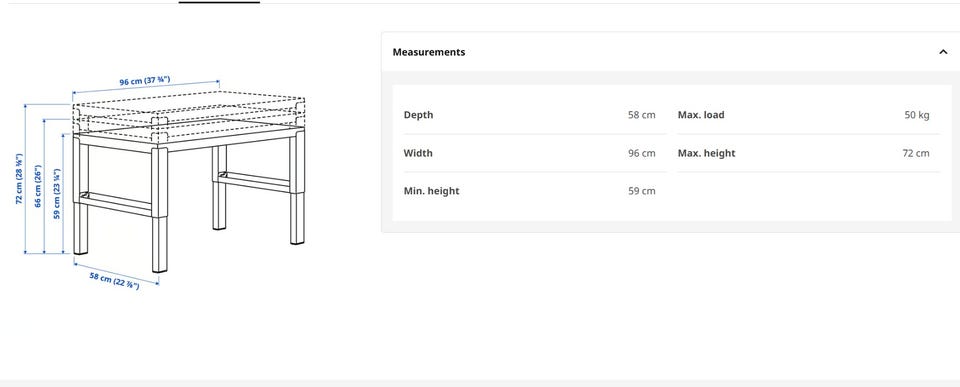Collapse the Measurements section chevron
Screen dimensions: 960x387
point(943,52)
